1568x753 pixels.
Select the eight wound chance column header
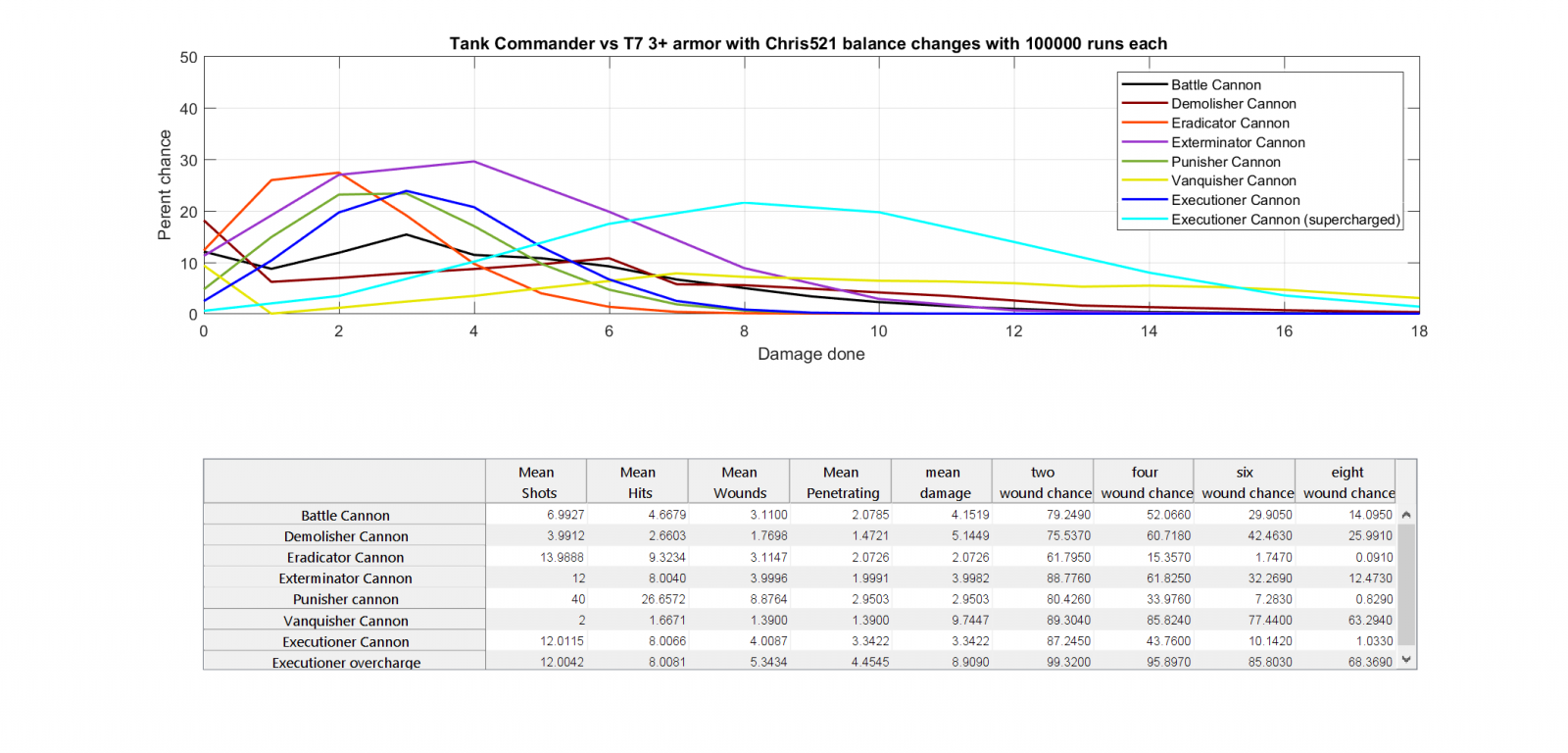pos(1347,482)
